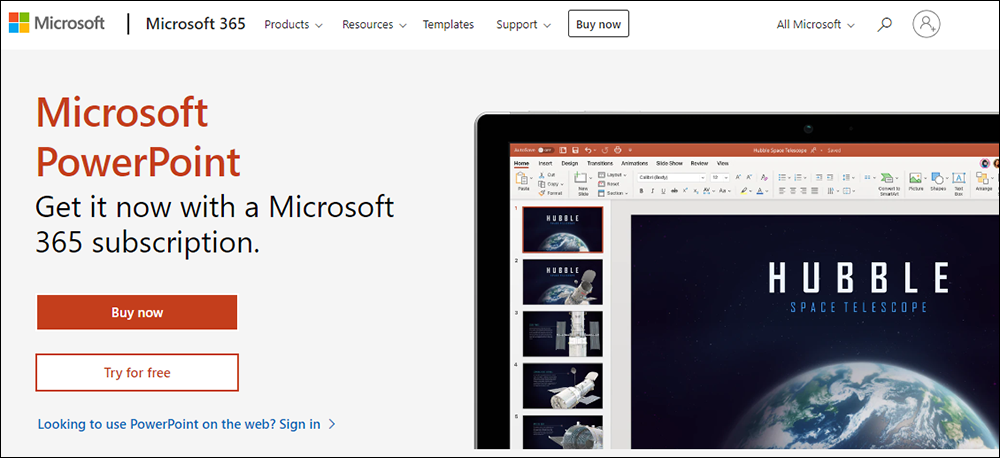Click the Cut scissors icon
The height and width of the screenshot is (458, 1000).
coord(541,175)
